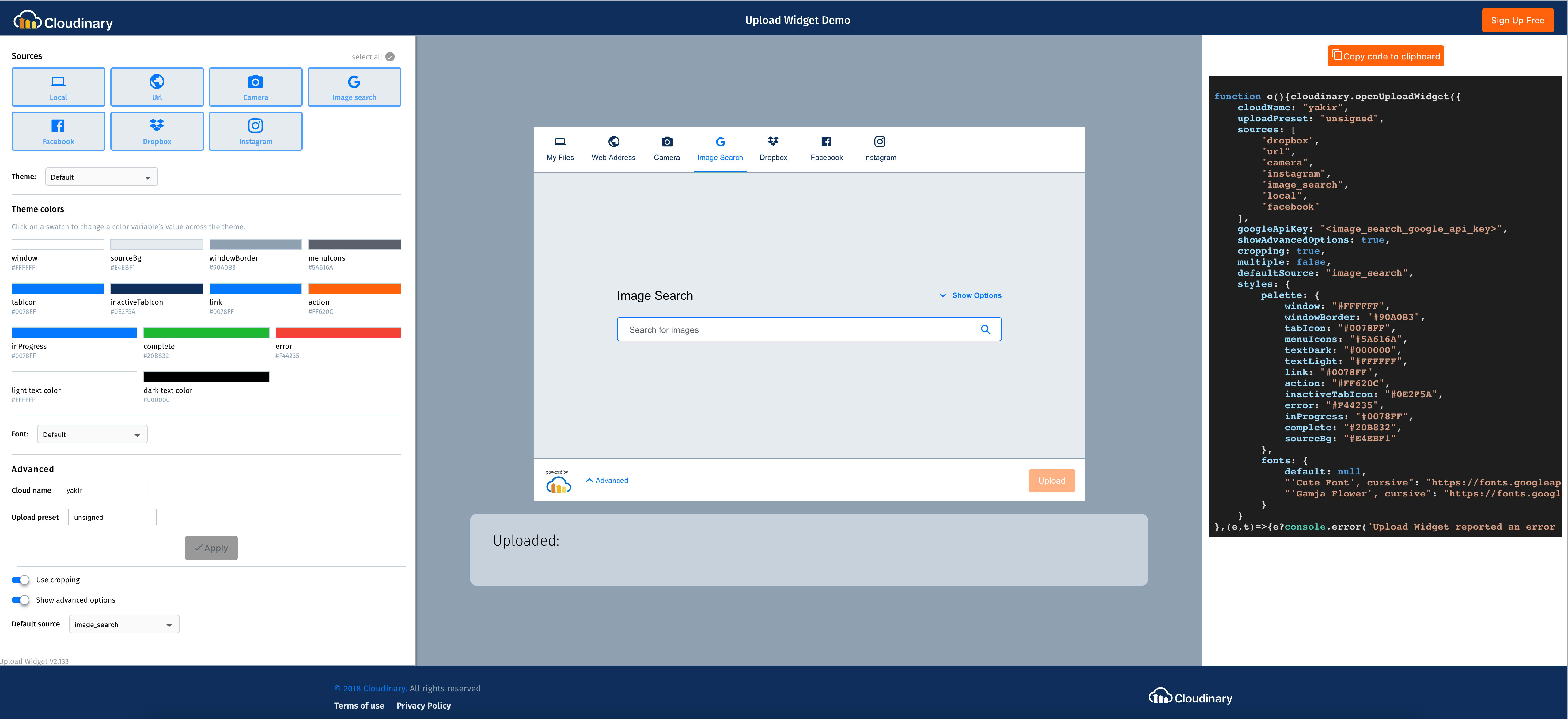The image size is (1568, 719).
Task: Open the Font dropdown
Action: click(93, 434)
